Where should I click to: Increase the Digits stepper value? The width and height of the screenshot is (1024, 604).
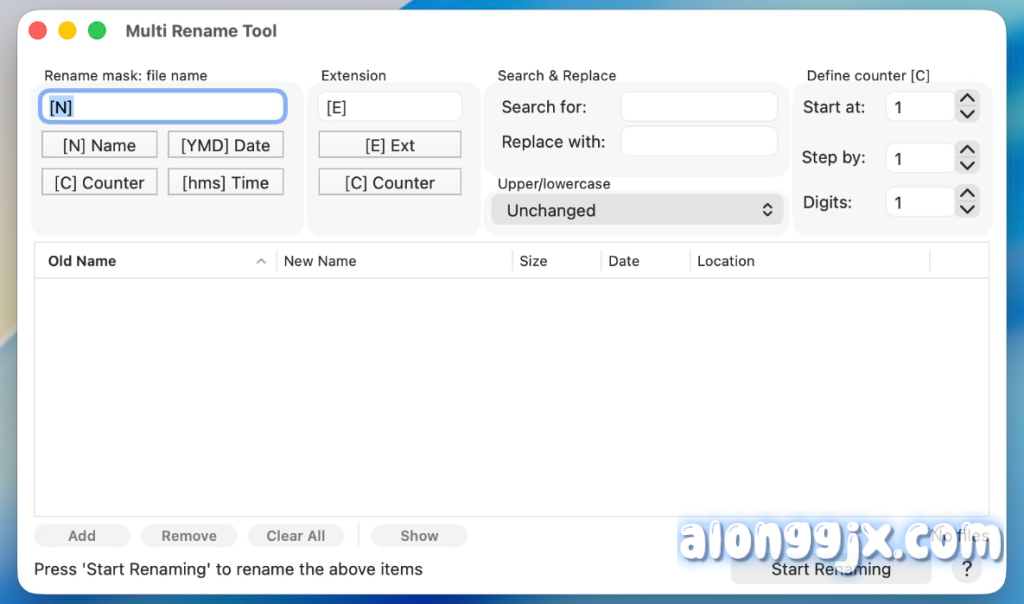966,194
